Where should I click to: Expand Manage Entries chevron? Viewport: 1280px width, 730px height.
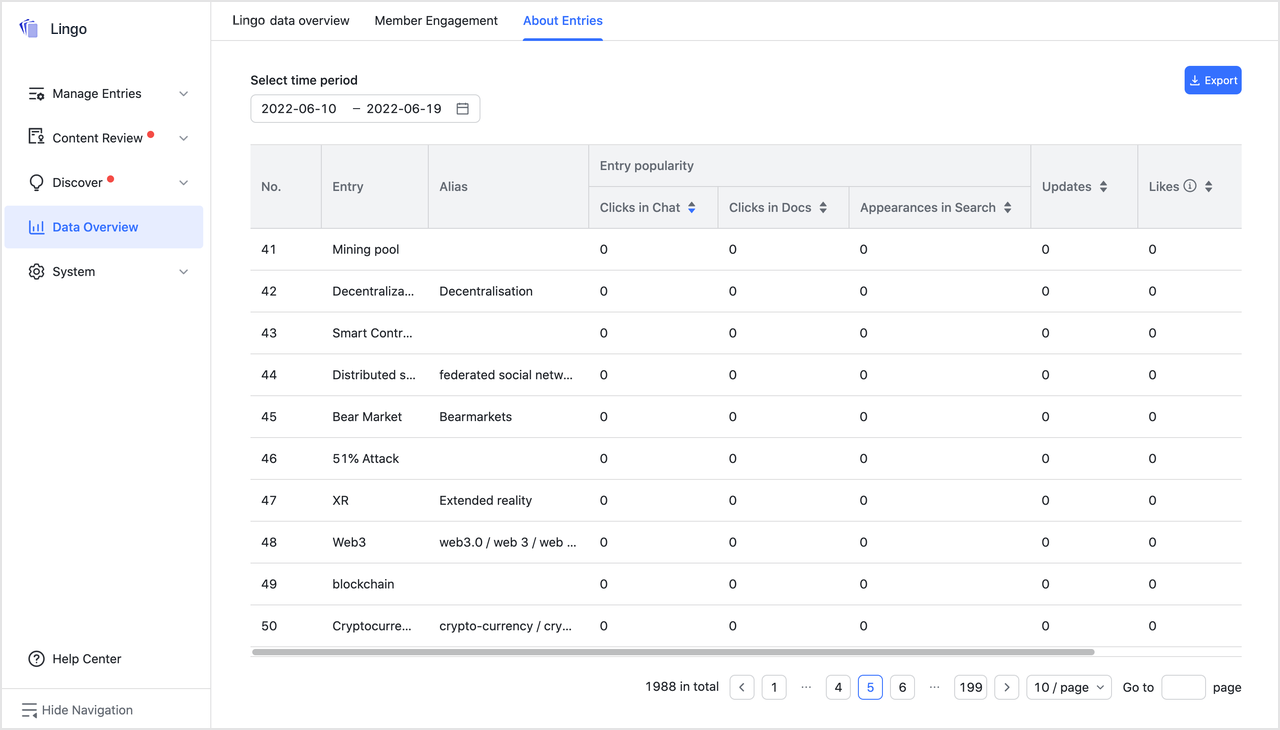[x=183, y=94]
